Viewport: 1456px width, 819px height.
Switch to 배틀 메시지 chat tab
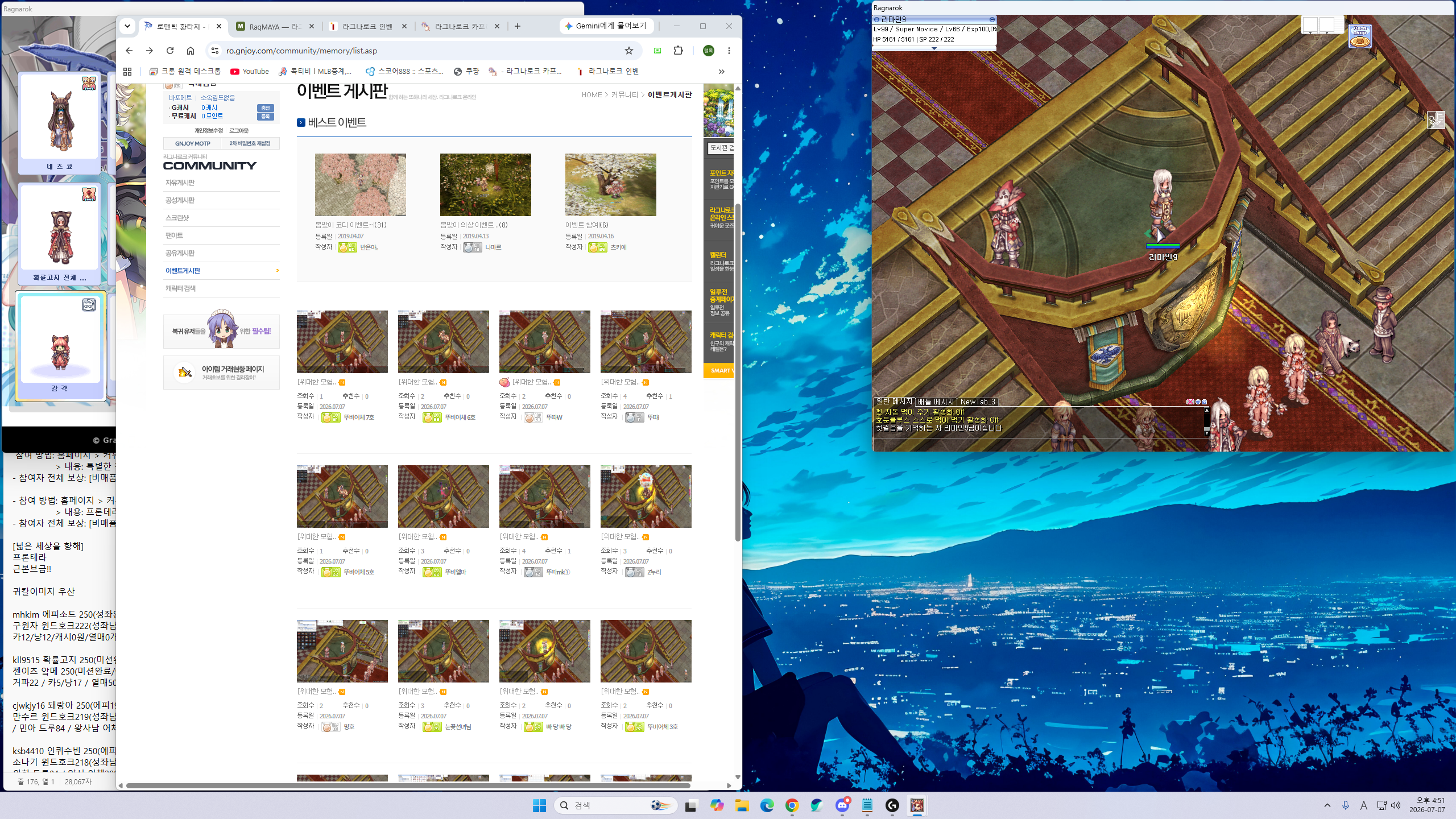936,402
